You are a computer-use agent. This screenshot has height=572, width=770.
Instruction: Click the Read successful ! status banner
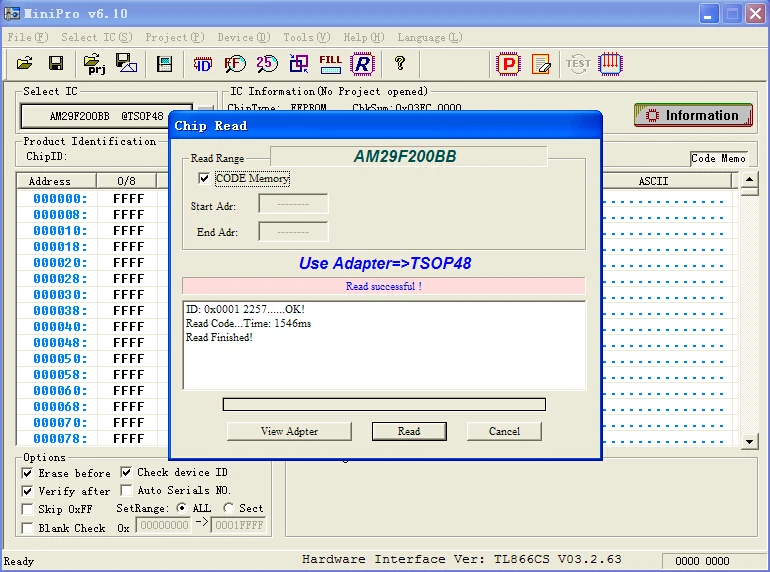[384, 286]
